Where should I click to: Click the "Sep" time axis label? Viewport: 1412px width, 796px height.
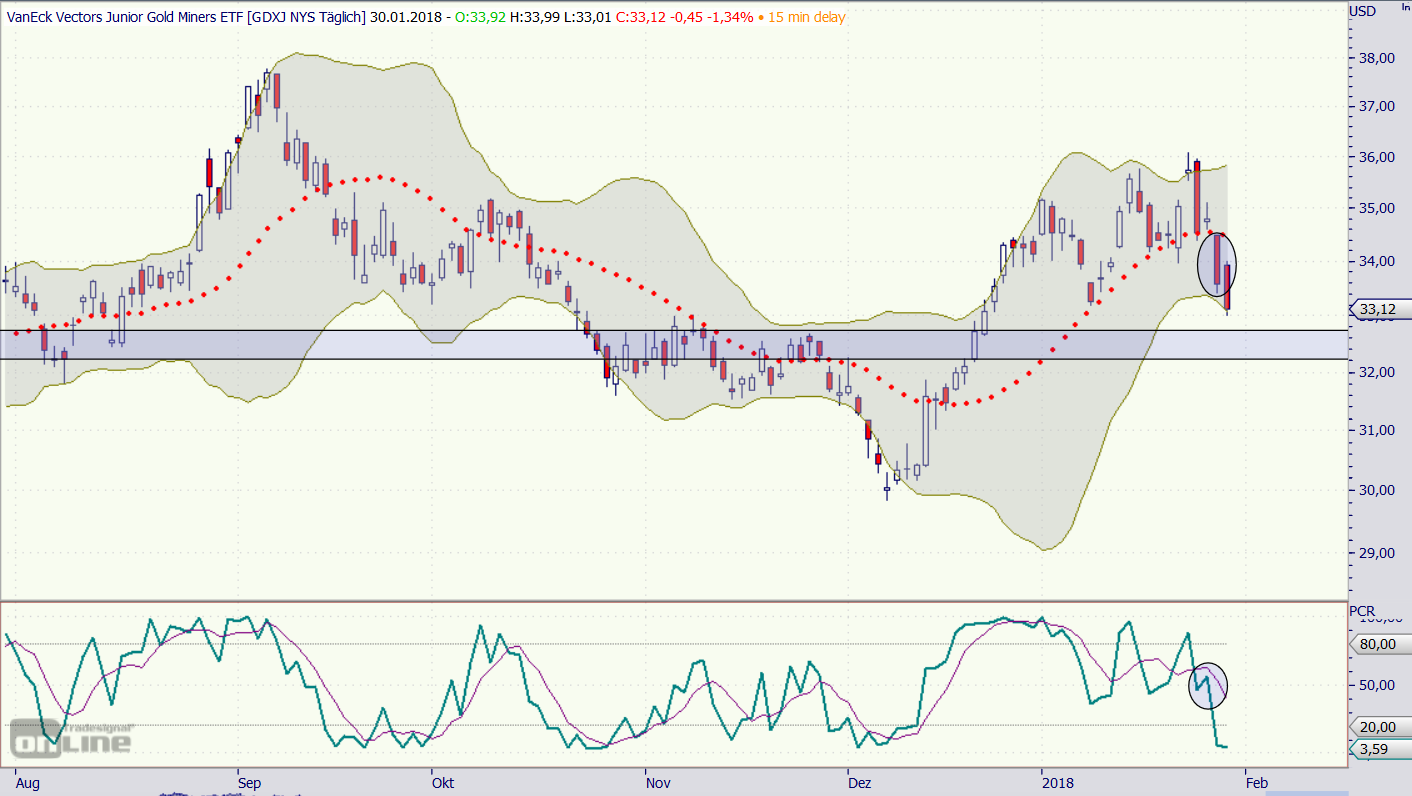tap(249, 783)
